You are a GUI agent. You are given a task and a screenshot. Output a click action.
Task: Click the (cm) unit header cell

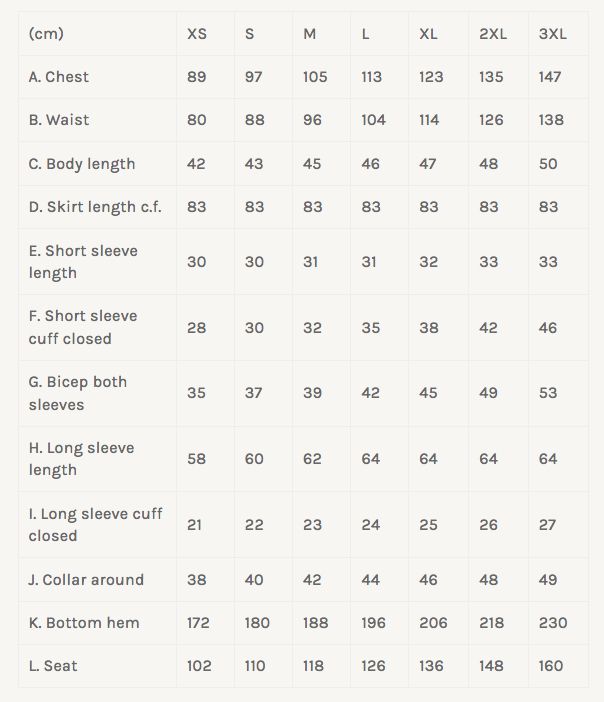point(46,34)
